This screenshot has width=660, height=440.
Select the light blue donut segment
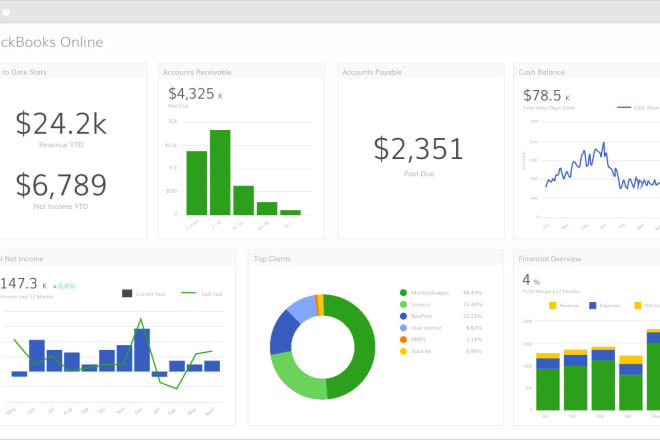[x=303, y=309]
